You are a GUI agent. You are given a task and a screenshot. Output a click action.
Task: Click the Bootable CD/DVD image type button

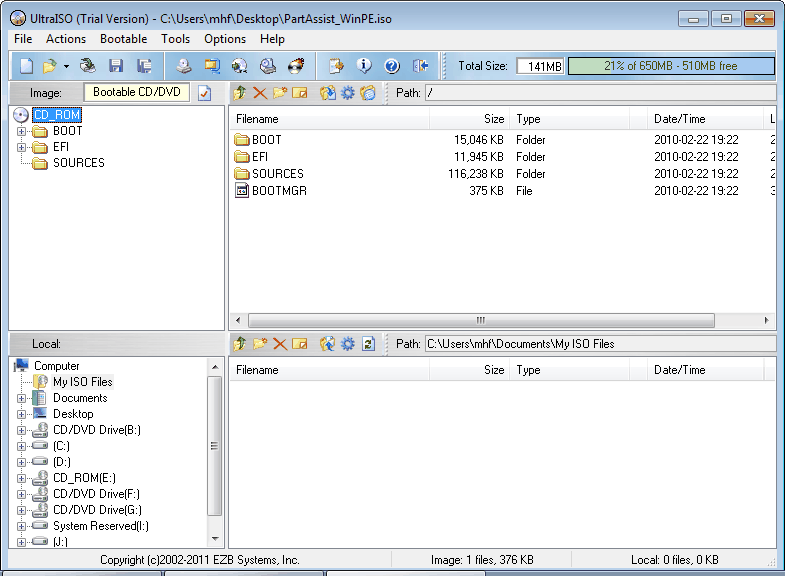(137, 92)
